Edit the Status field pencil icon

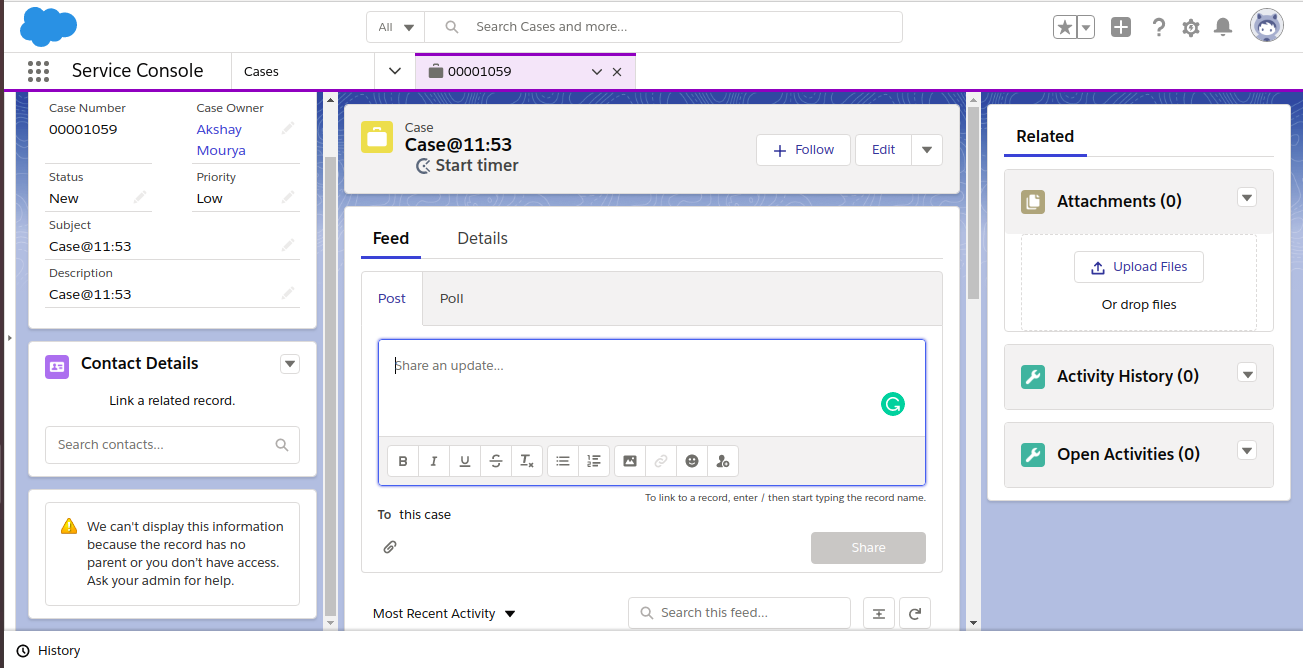[141, 197]
